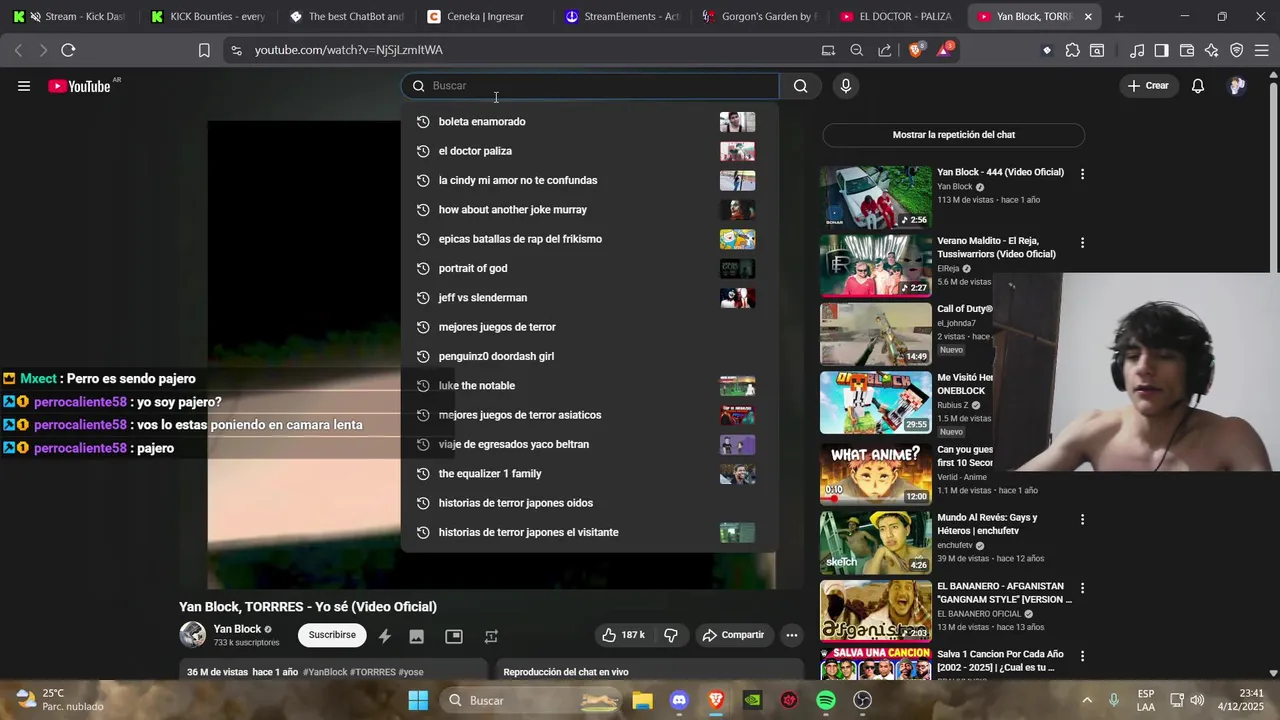Start voice search with microphone icon
1280x720 pixels.
coord(846,86)
